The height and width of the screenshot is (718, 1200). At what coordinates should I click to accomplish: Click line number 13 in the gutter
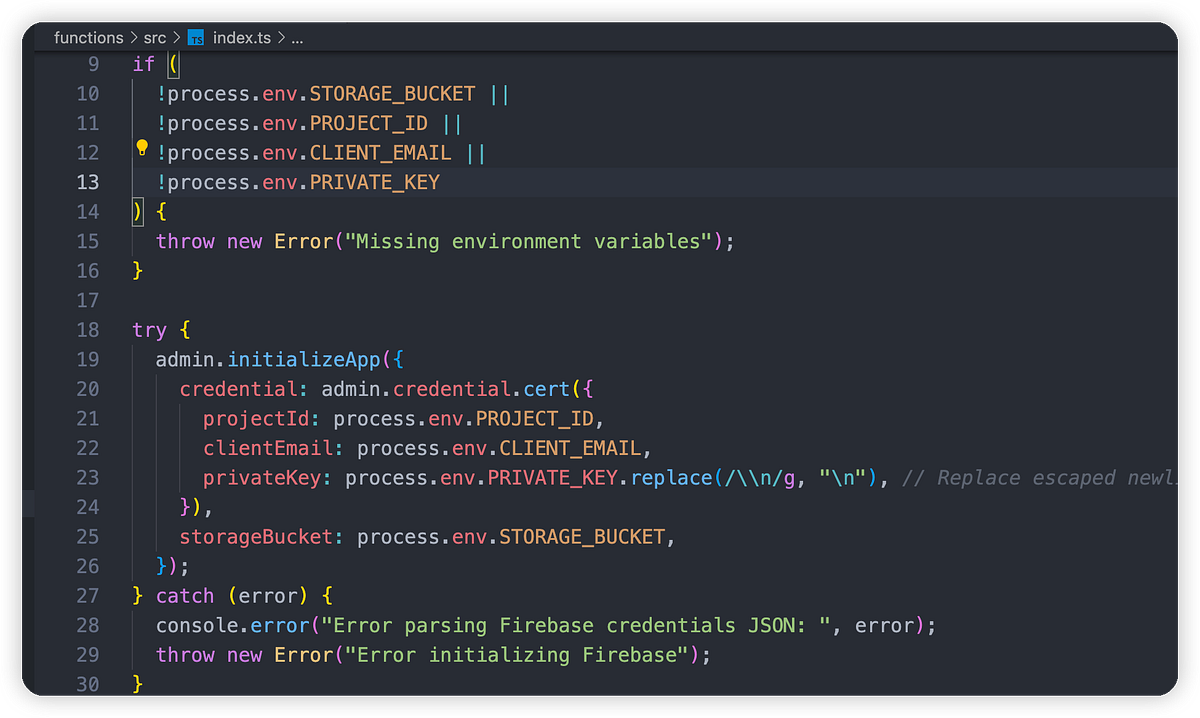(x=87, y=182)
